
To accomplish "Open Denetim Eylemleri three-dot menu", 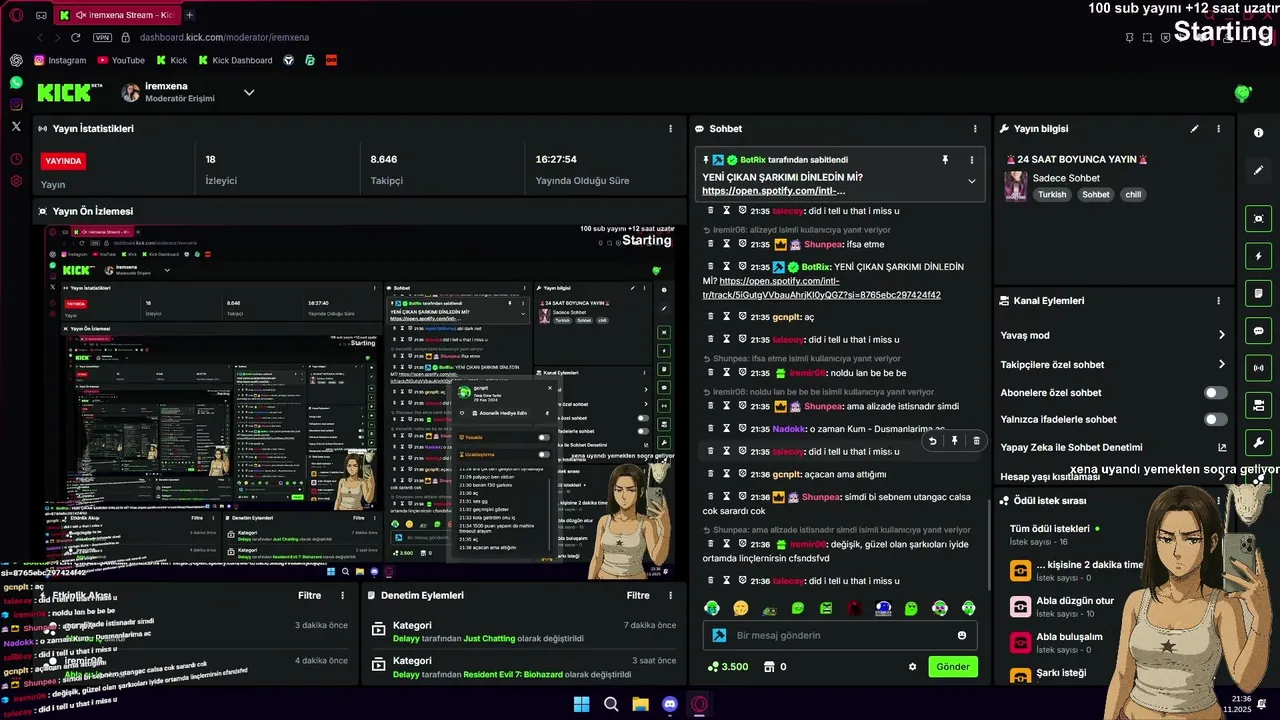I will (x=672, y=595).
